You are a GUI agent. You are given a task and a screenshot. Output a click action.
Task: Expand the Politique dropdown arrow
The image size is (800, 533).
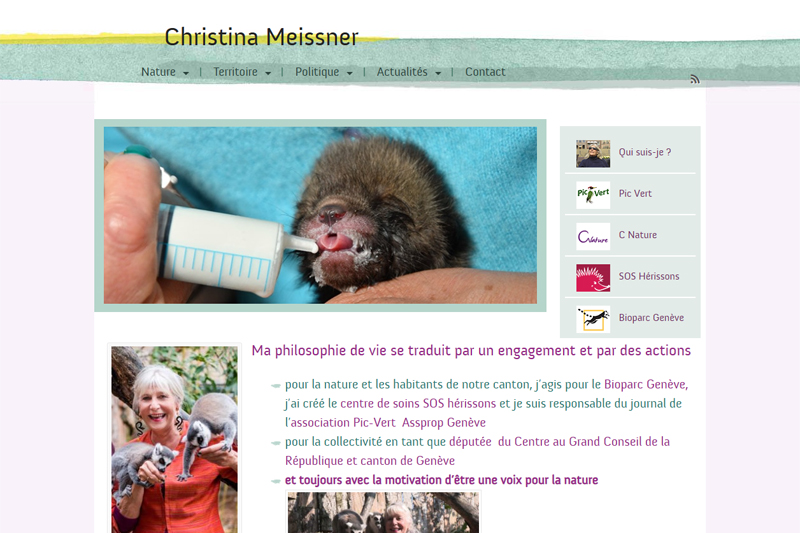(349, 73)
